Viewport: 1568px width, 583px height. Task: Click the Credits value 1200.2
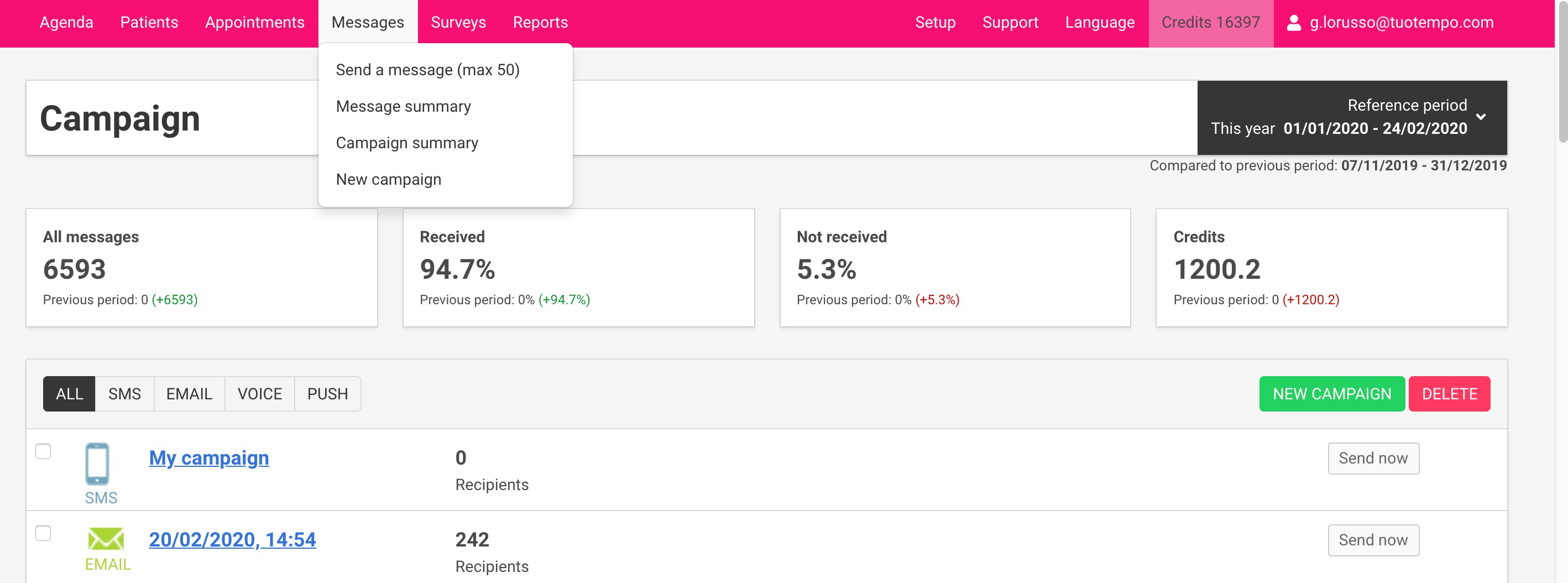(1216, 269)
